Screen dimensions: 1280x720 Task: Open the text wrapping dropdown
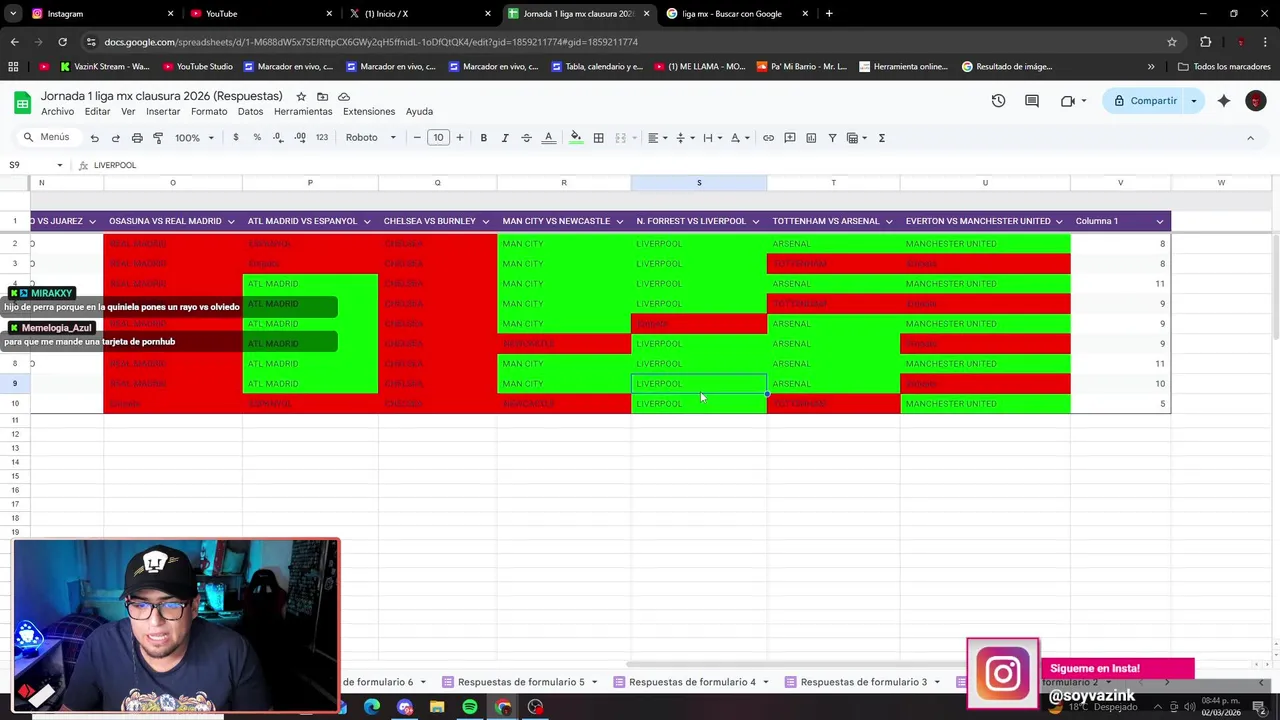click(711, 138)
